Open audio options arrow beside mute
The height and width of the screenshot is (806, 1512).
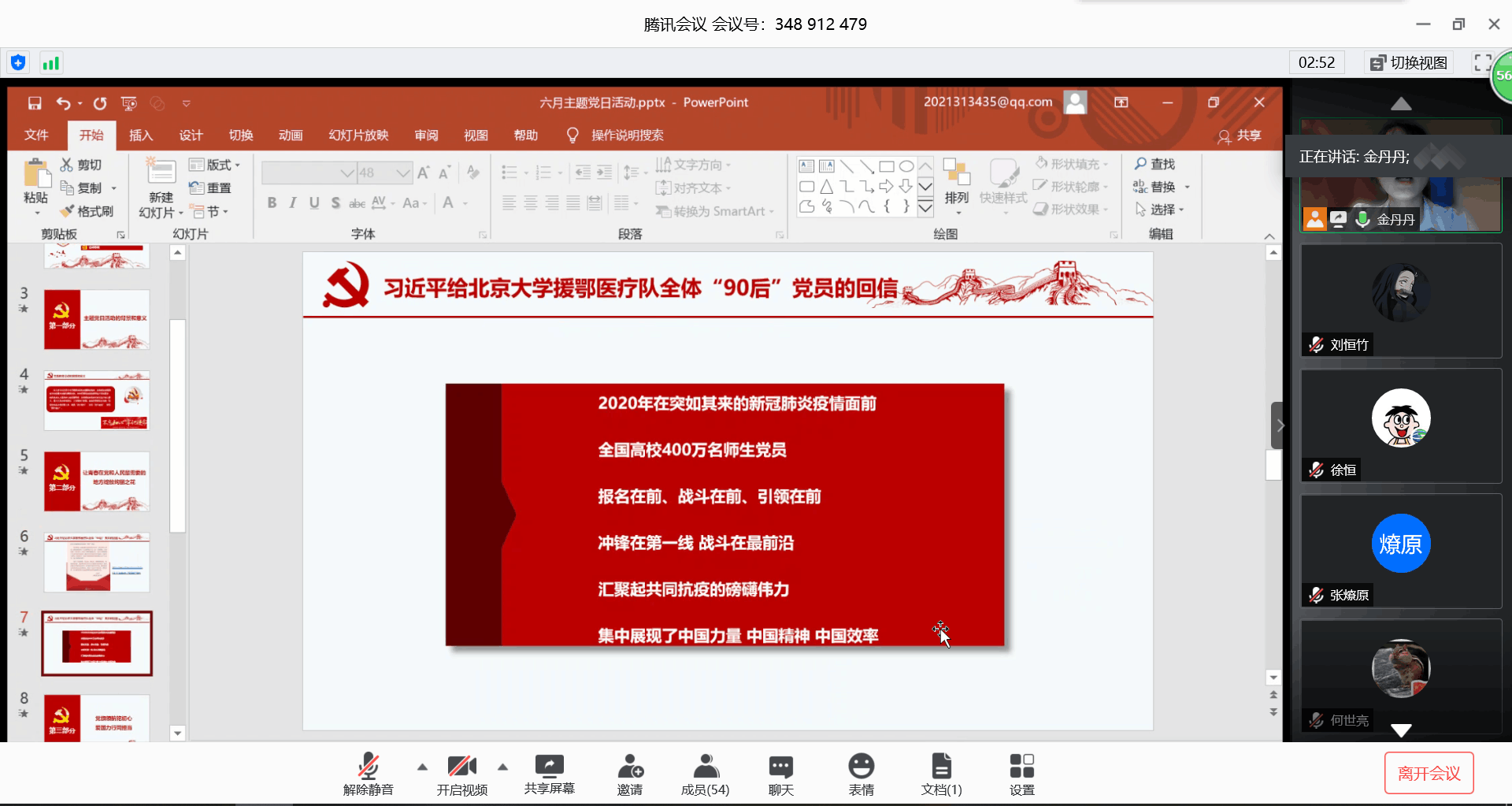coord(422,767)
